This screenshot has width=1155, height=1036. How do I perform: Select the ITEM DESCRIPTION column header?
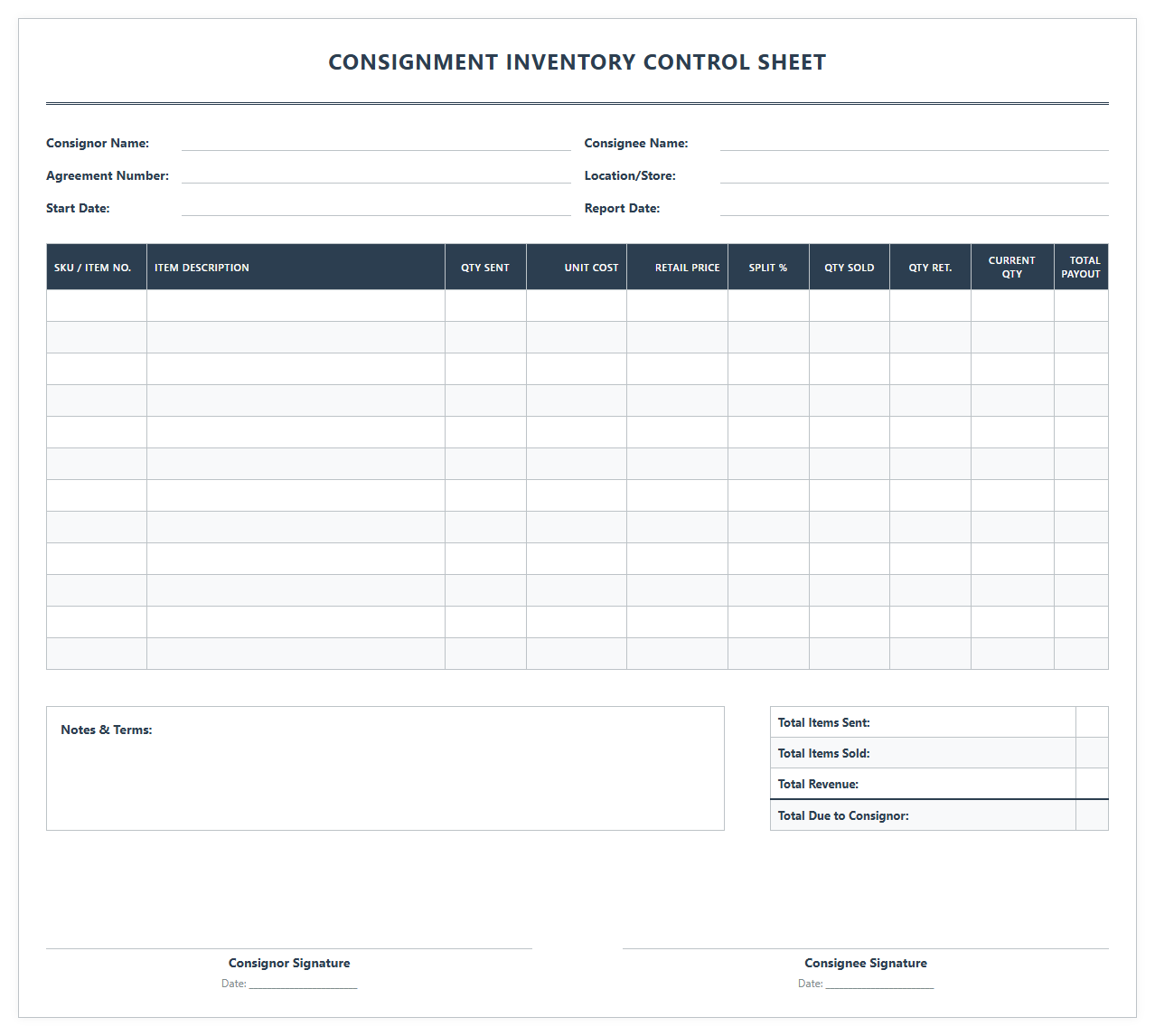296,267
